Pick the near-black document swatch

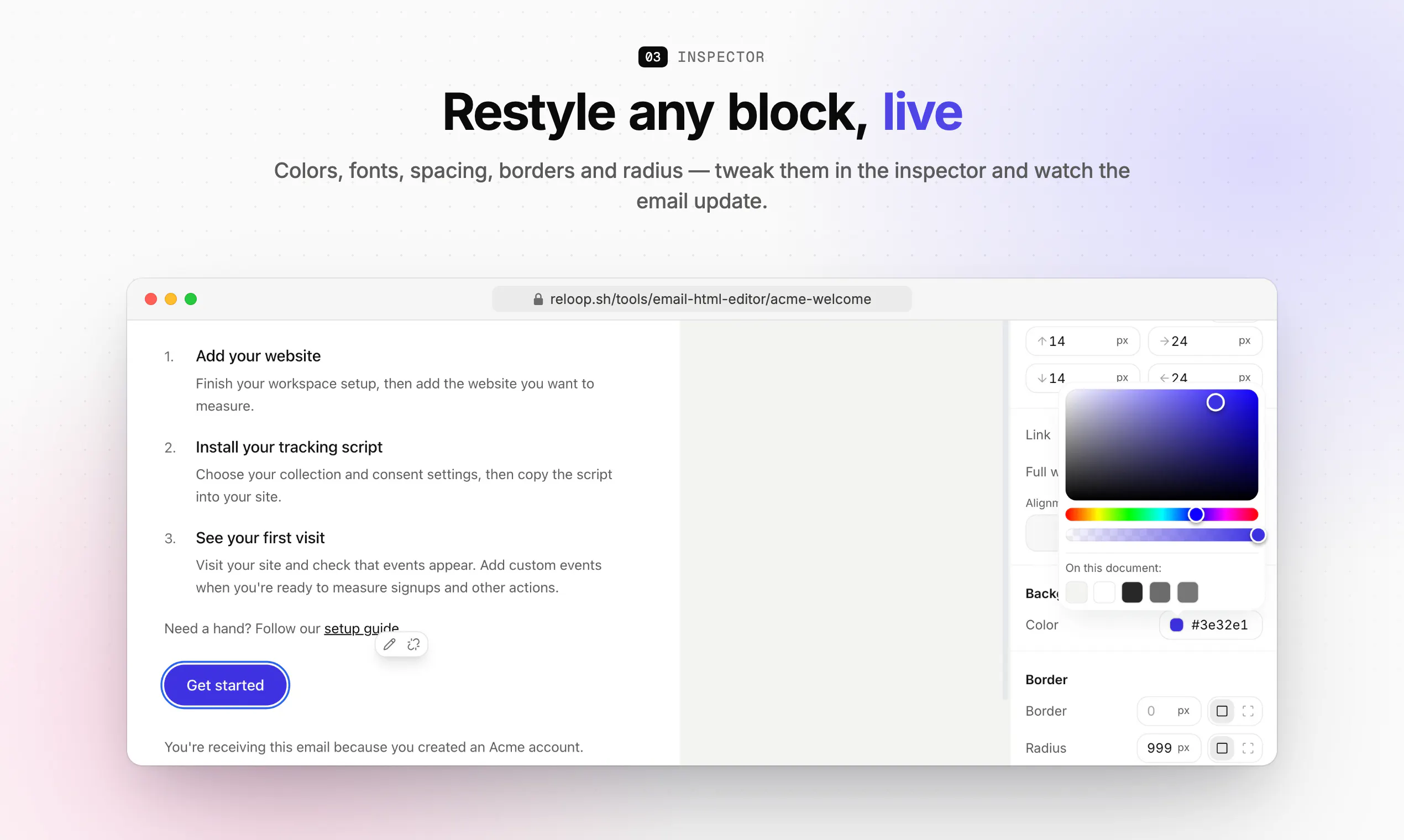(1132, 592)
